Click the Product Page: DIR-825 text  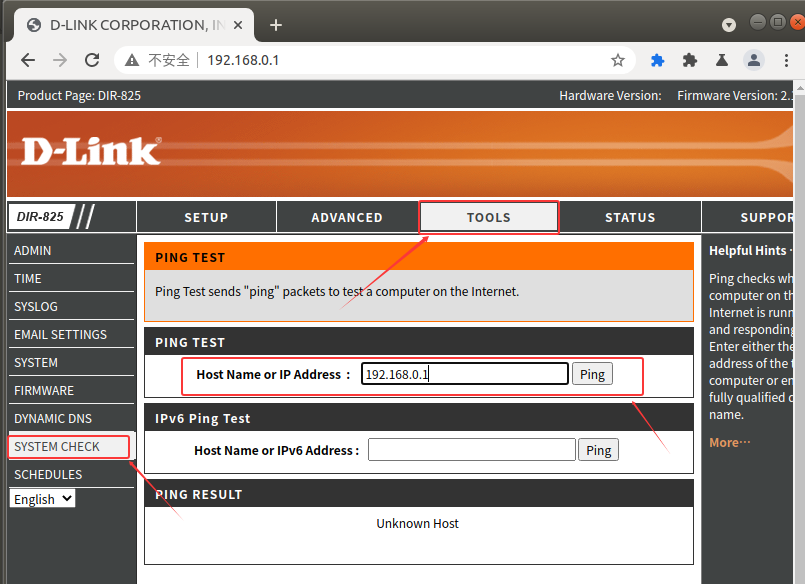pos(79,95)
